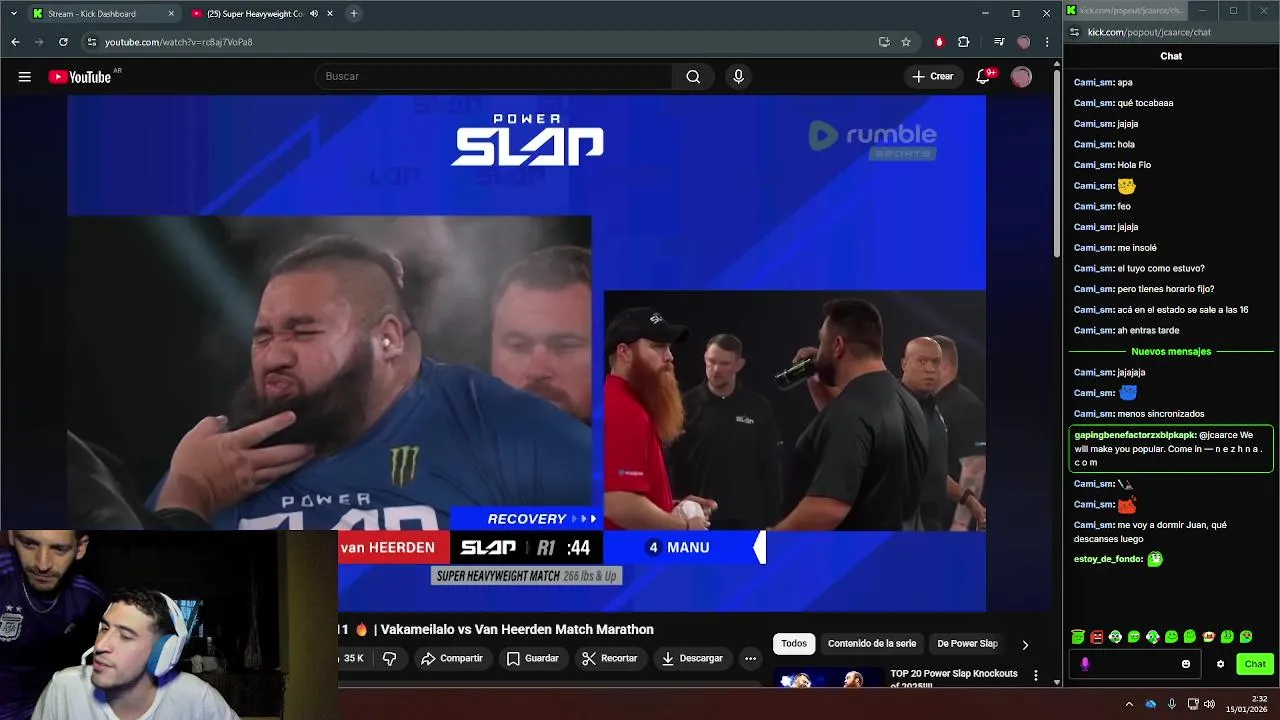Click kick.com popout chat address bar
The height and width of the screenshot is (720, 1280).
click(1148, 32)
